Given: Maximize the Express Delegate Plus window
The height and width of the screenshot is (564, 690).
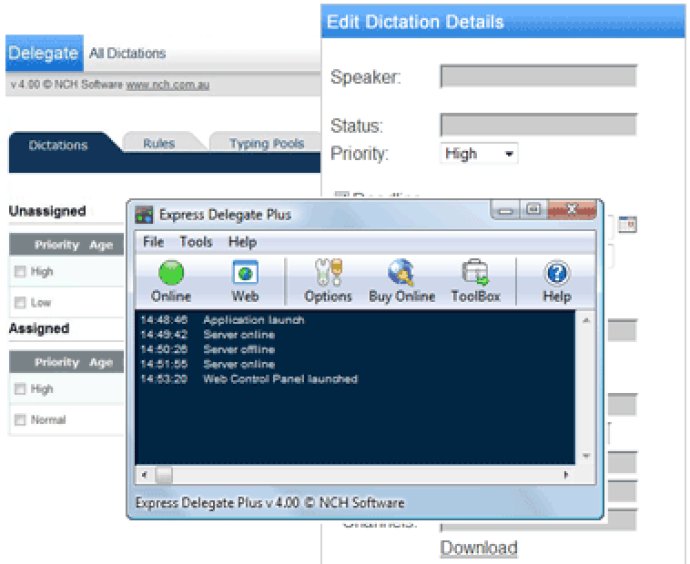Looking at the screenshot, I should coord(534,209).
